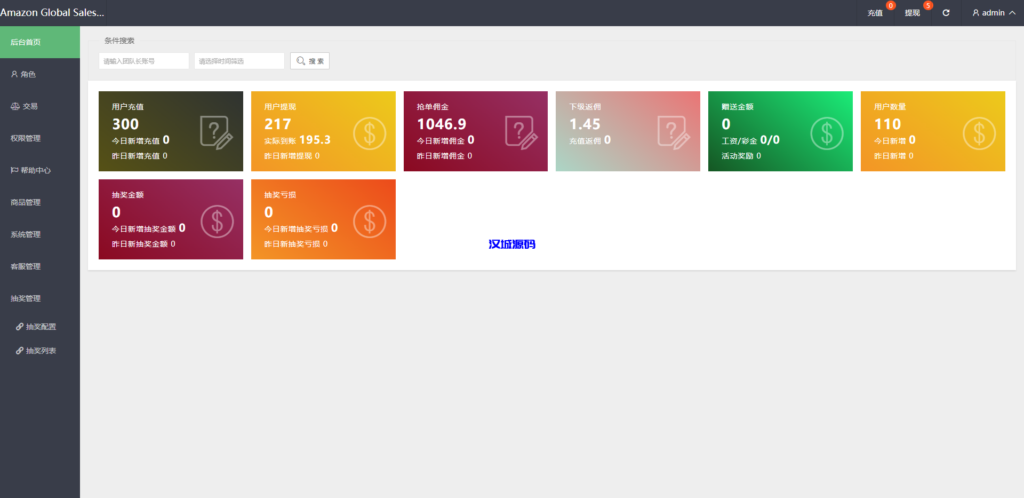The image size is (1024, 498).
Task: Expand the 系统管理 sidebar menu
Action: pyautogui.click(x=40, y=234)
